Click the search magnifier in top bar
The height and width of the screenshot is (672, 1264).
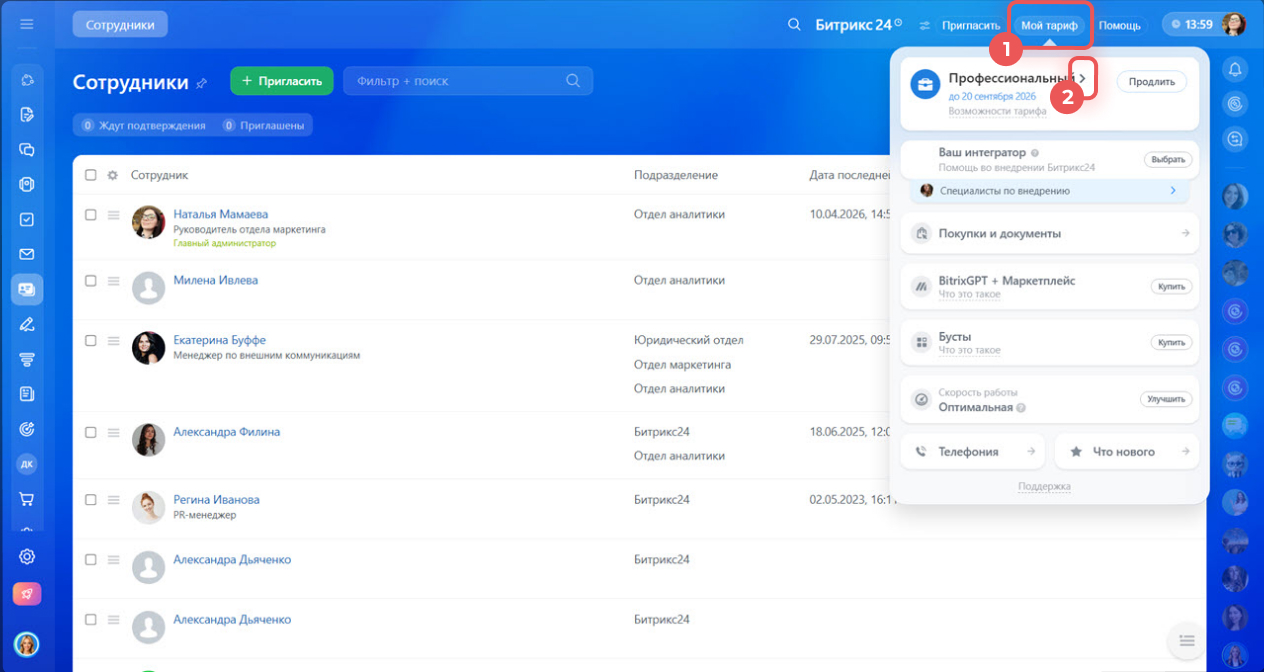point(794,25)
